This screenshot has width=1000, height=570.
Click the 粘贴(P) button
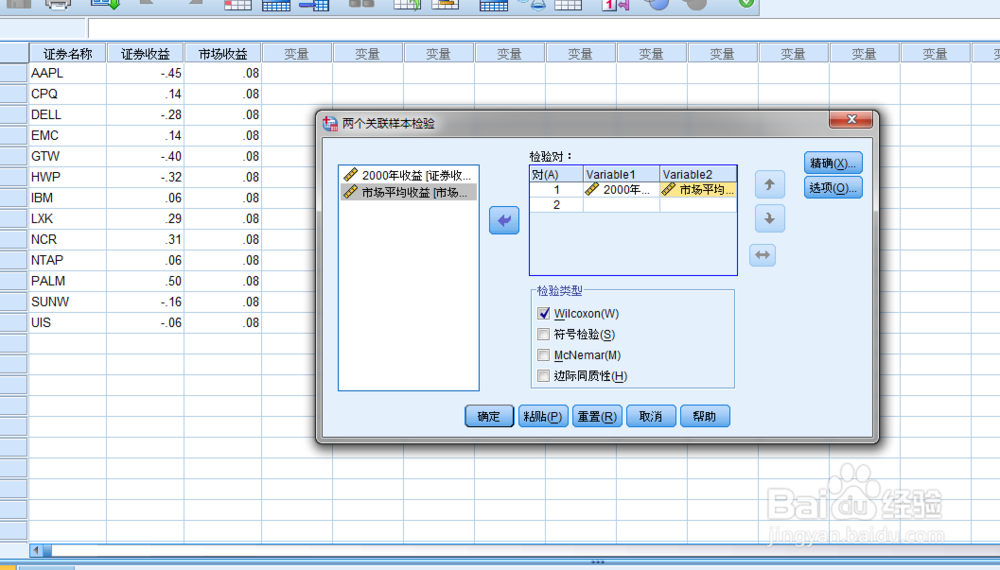pos(543,416)
